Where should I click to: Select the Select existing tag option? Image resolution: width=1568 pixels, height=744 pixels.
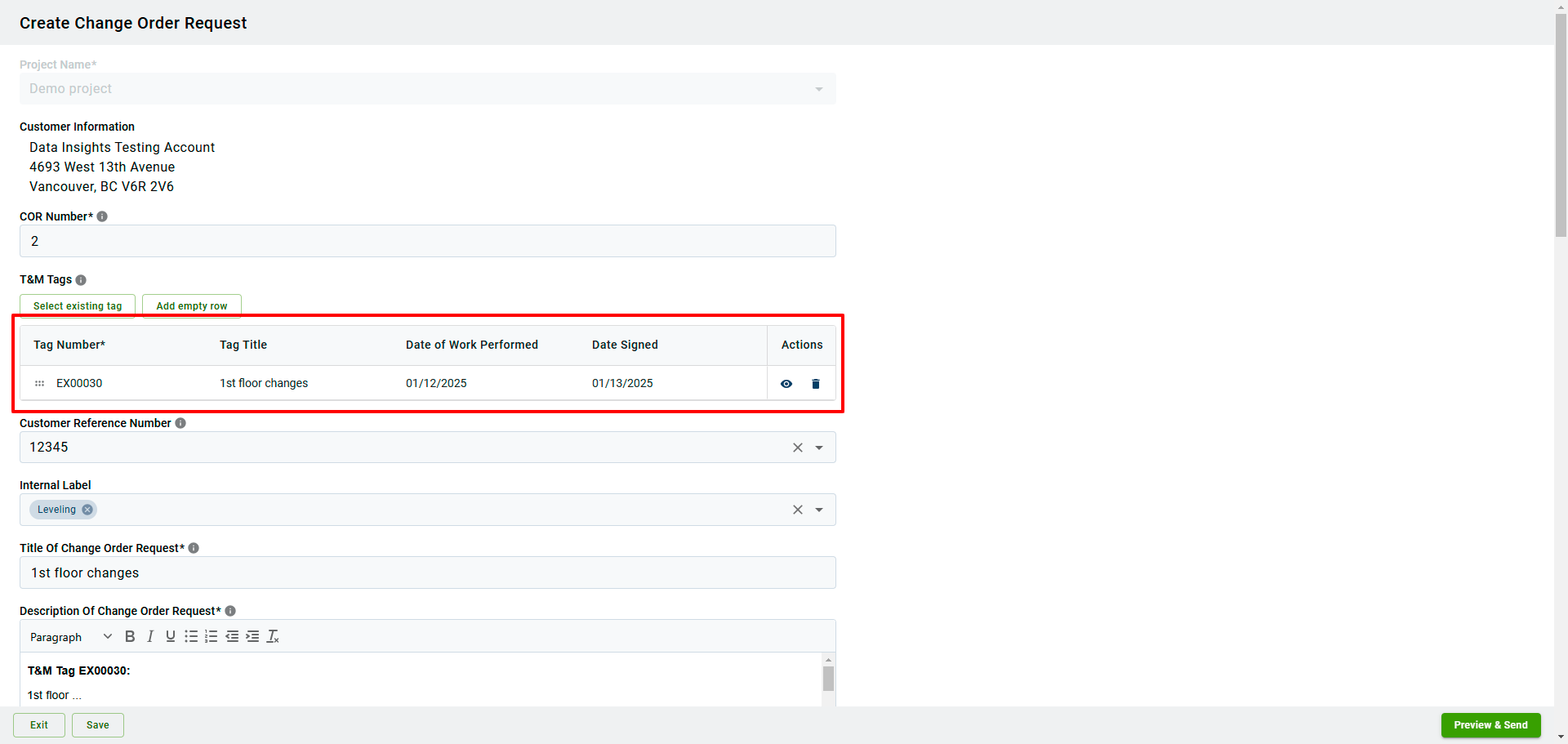pyautogui.click(x=77, y=305)
